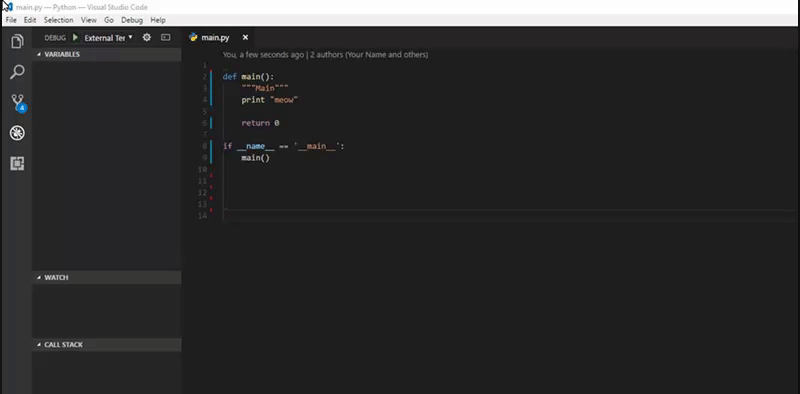Click the git blame authors annotation
Viewport: 800px width, 394px height.
pos(326,55)
